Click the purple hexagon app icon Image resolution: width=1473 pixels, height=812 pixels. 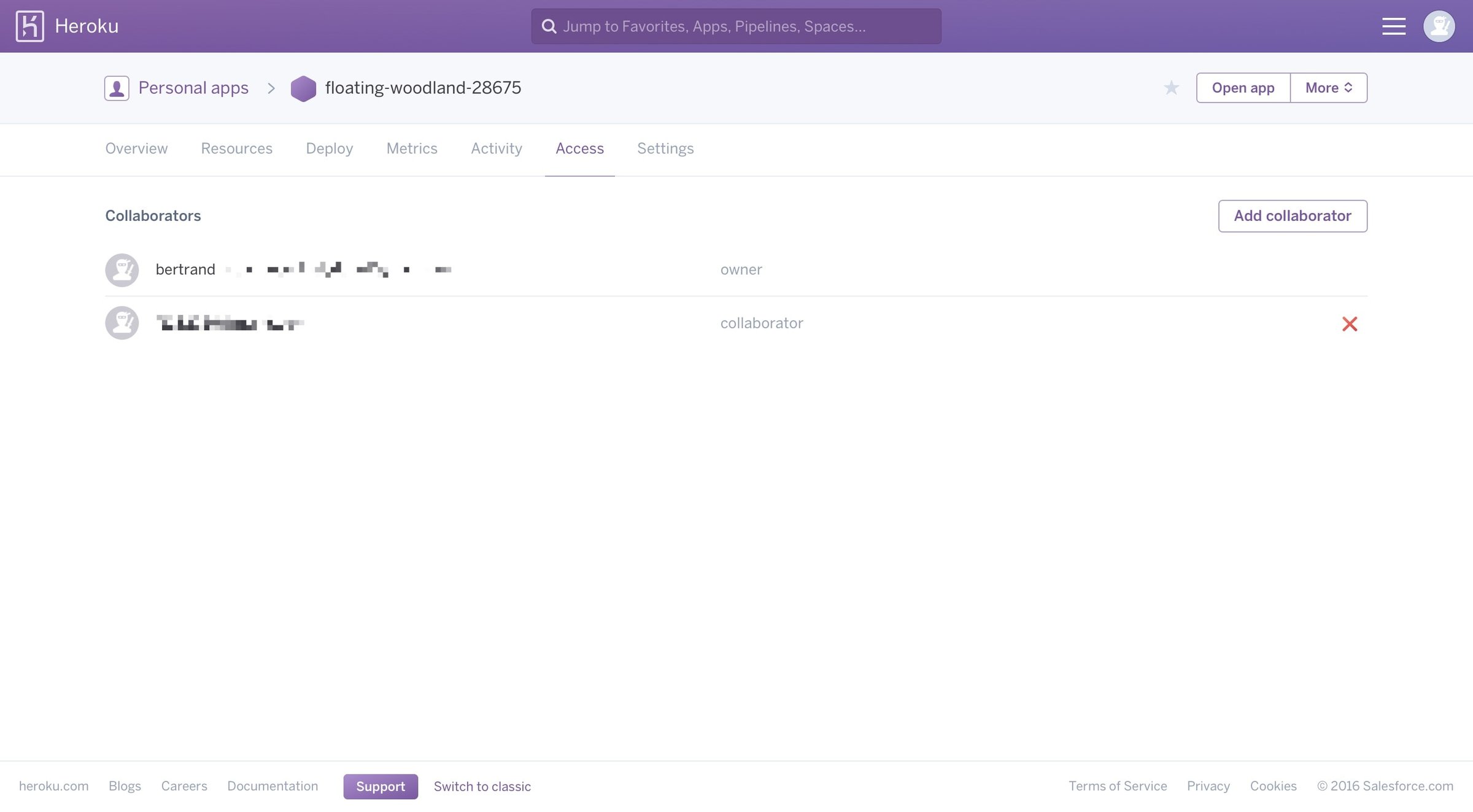tap(303, 88)
